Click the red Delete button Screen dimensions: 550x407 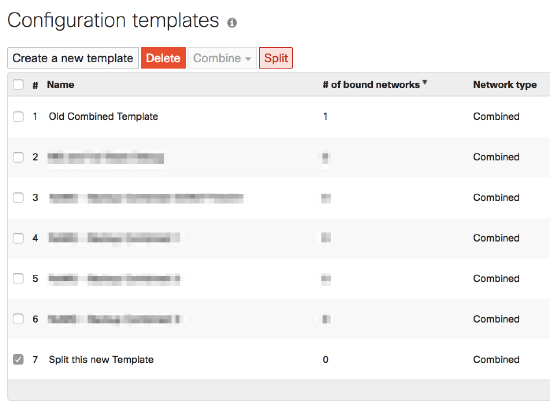tap(163, 58)
